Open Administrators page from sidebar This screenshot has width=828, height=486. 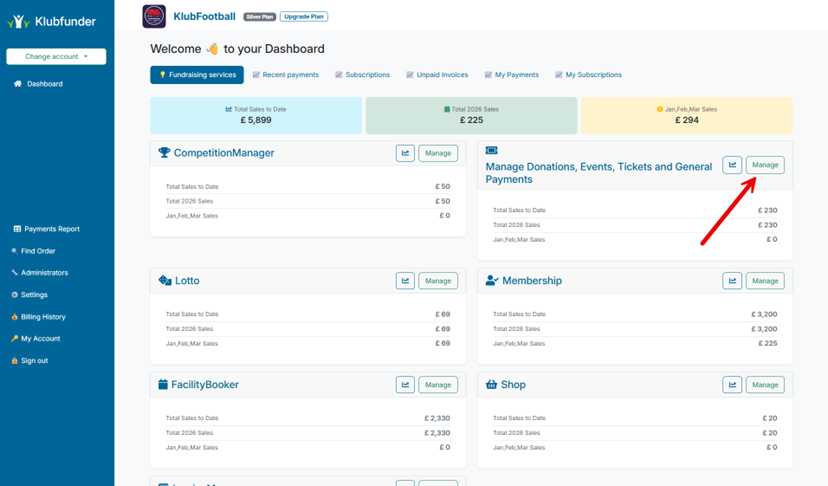[44, 273]
